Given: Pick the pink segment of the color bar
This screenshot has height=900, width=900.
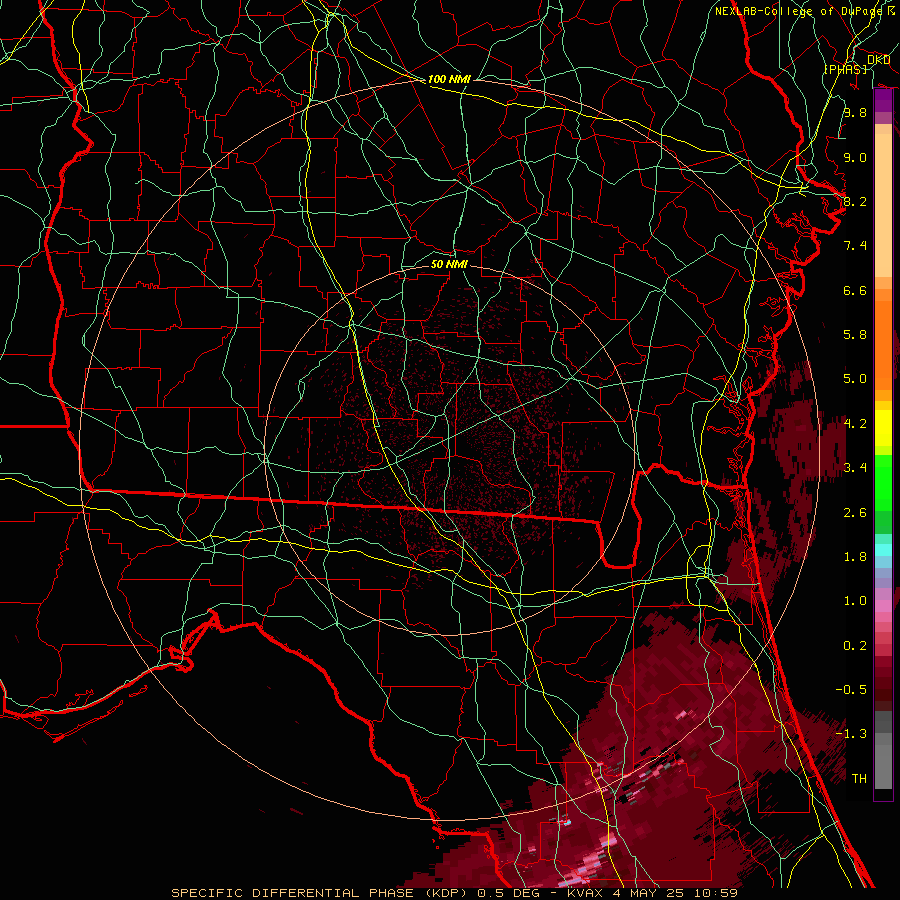Looking at the screenshot, I should click(x=883, y=606).
